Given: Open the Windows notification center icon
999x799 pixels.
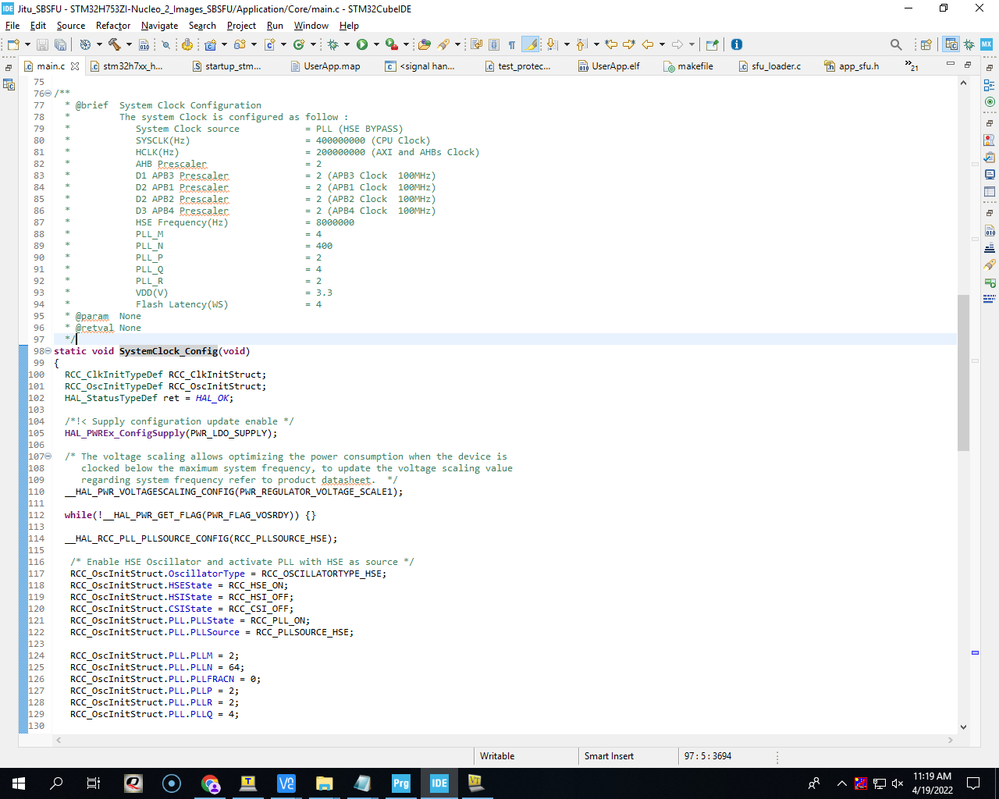Looking at the screenshot, I should 973,783.
